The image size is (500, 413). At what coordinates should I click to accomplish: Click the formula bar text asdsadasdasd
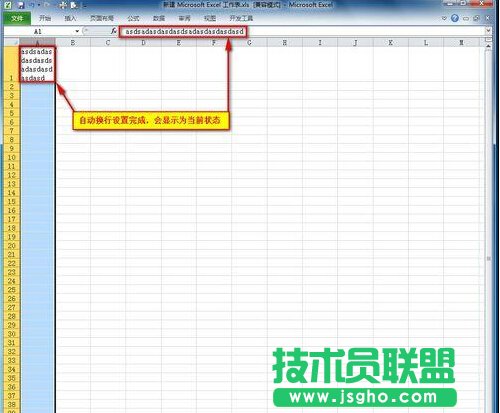tap(184, 31)
